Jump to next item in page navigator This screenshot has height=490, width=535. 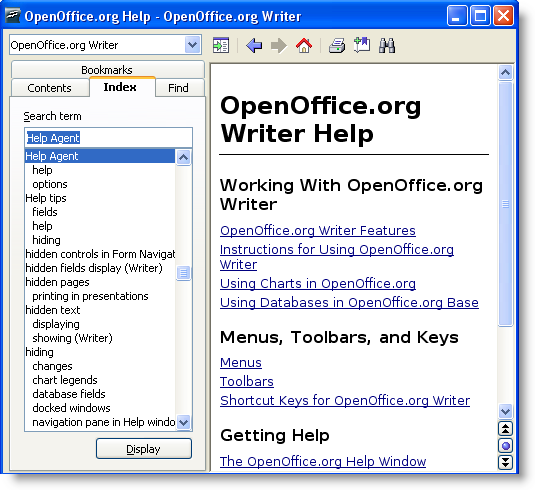[x=505, y=463]
